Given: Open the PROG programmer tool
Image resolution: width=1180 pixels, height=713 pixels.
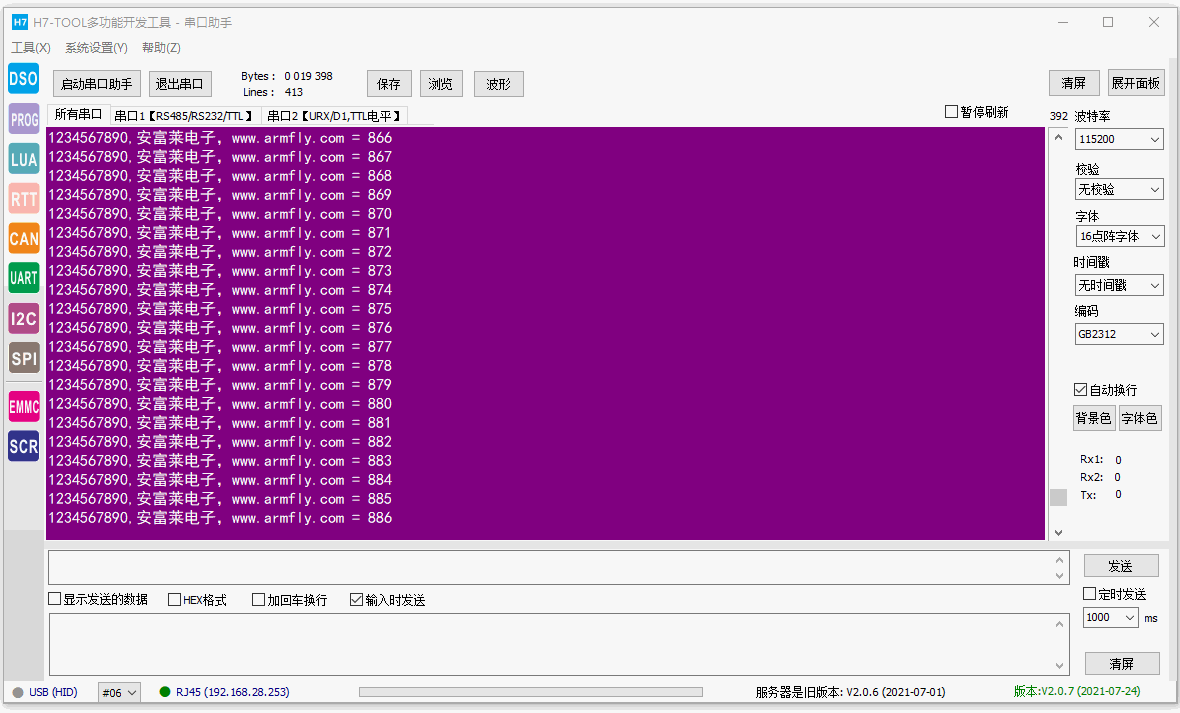Looking at the screenshot, I should click(x=23, y=119).
